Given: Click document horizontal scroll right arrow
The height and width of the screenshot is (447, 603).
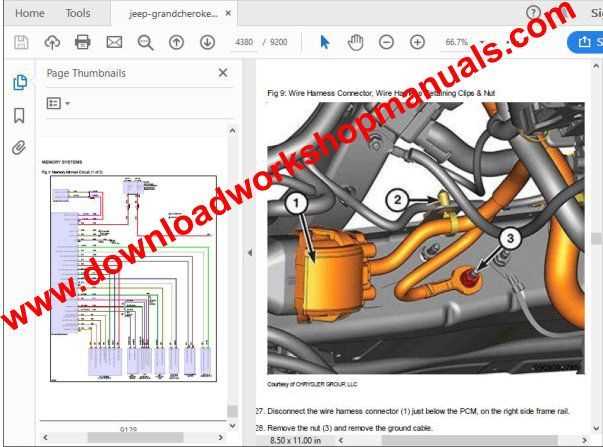Looking at the screenshot, I should (x=585, y=440).
